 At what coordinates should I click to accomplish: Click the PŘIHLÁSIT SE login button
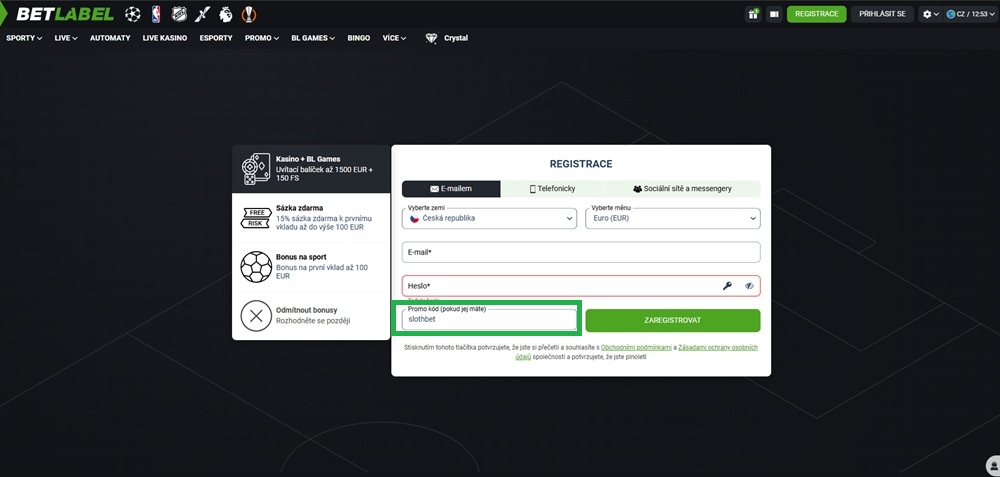[x=882, y=14]
